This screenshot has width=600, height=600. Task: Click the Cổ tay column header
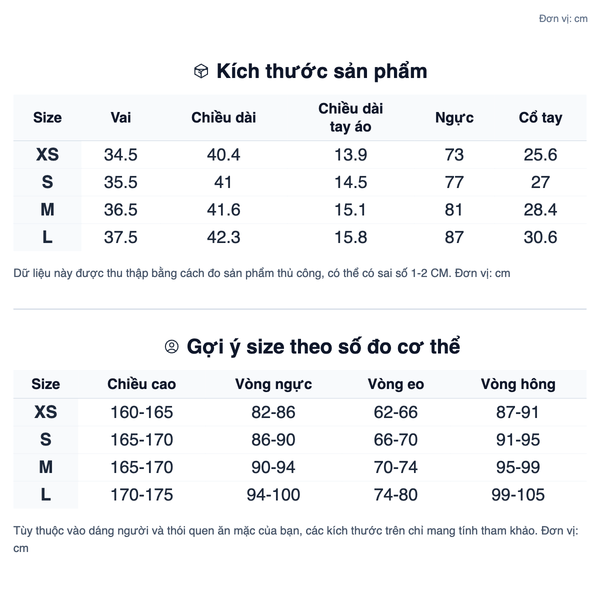click(x=540, y=118)
